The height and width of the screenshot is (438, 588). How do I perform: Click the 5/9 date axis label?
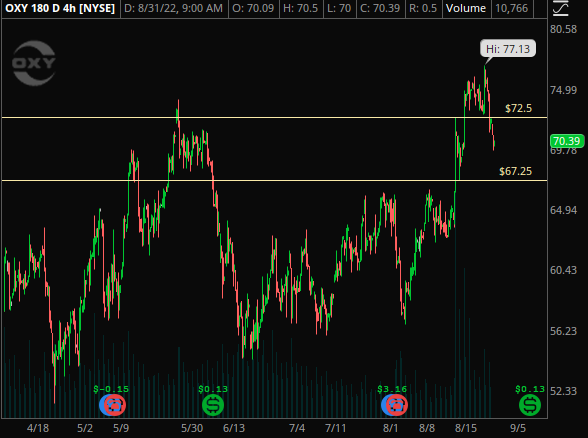[121, 428]
